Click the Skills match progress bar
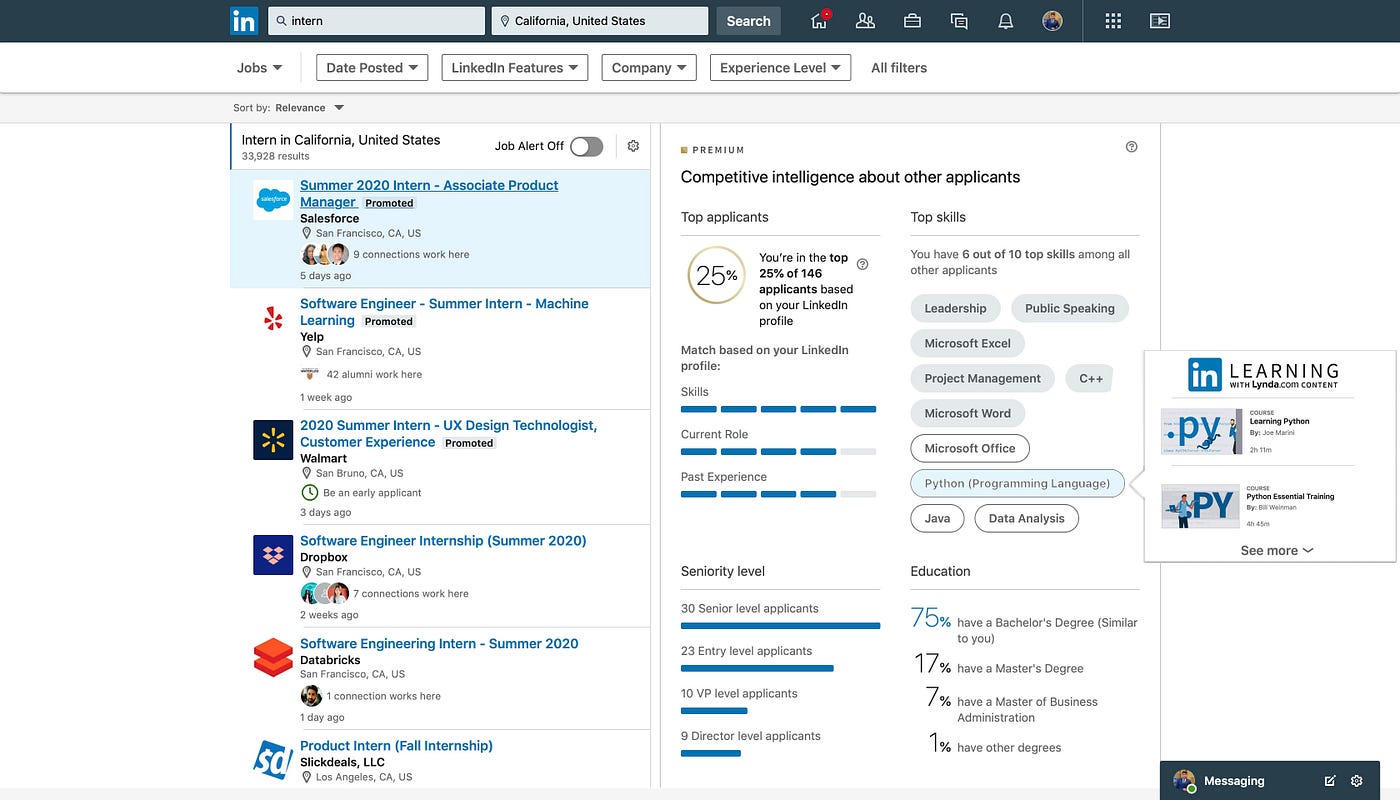The image size is (1400, 800). pyautogui.click(x=778, y=409)
